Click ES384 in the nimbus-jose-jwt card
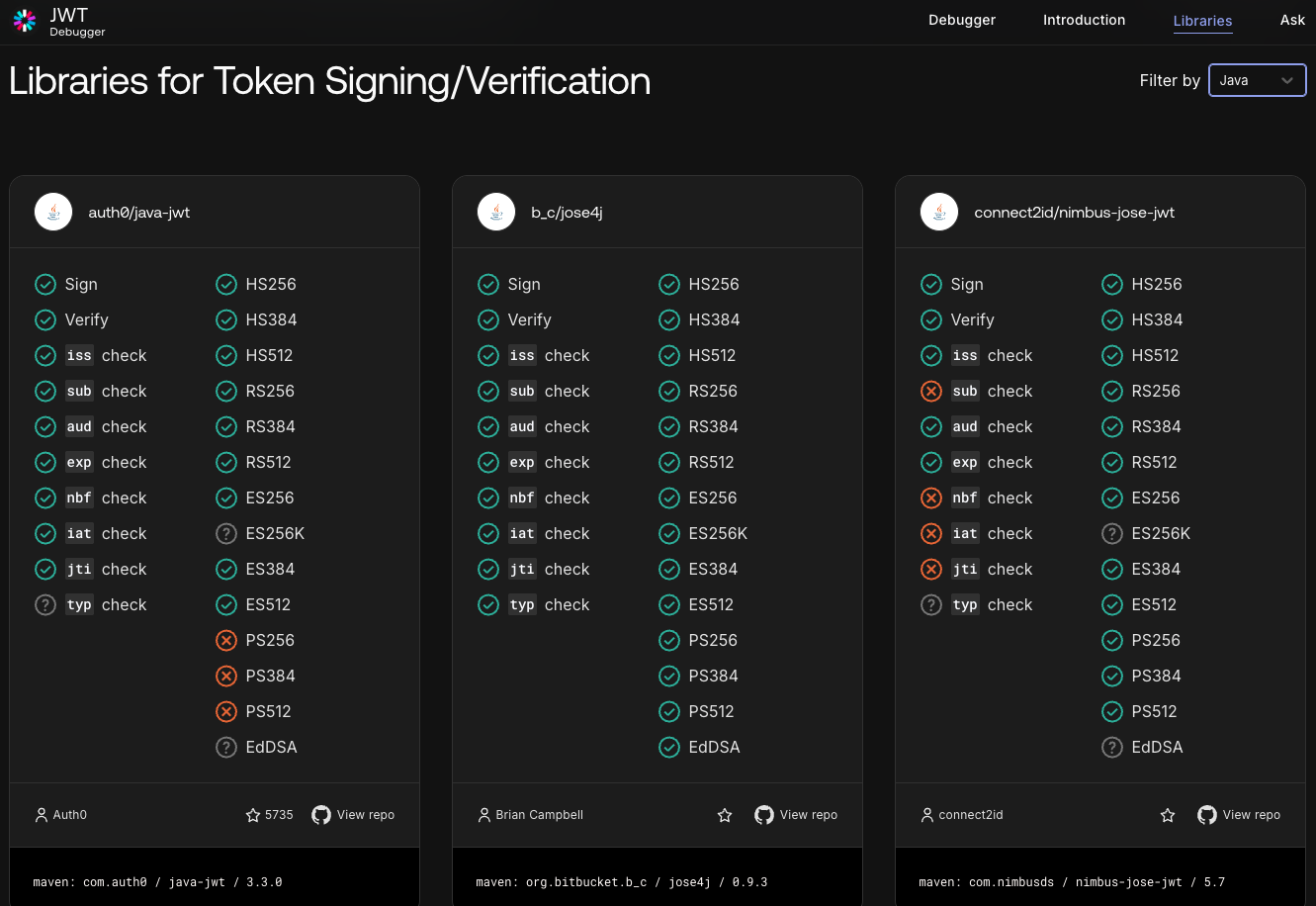1316x906 pixels. [1156, 569]
